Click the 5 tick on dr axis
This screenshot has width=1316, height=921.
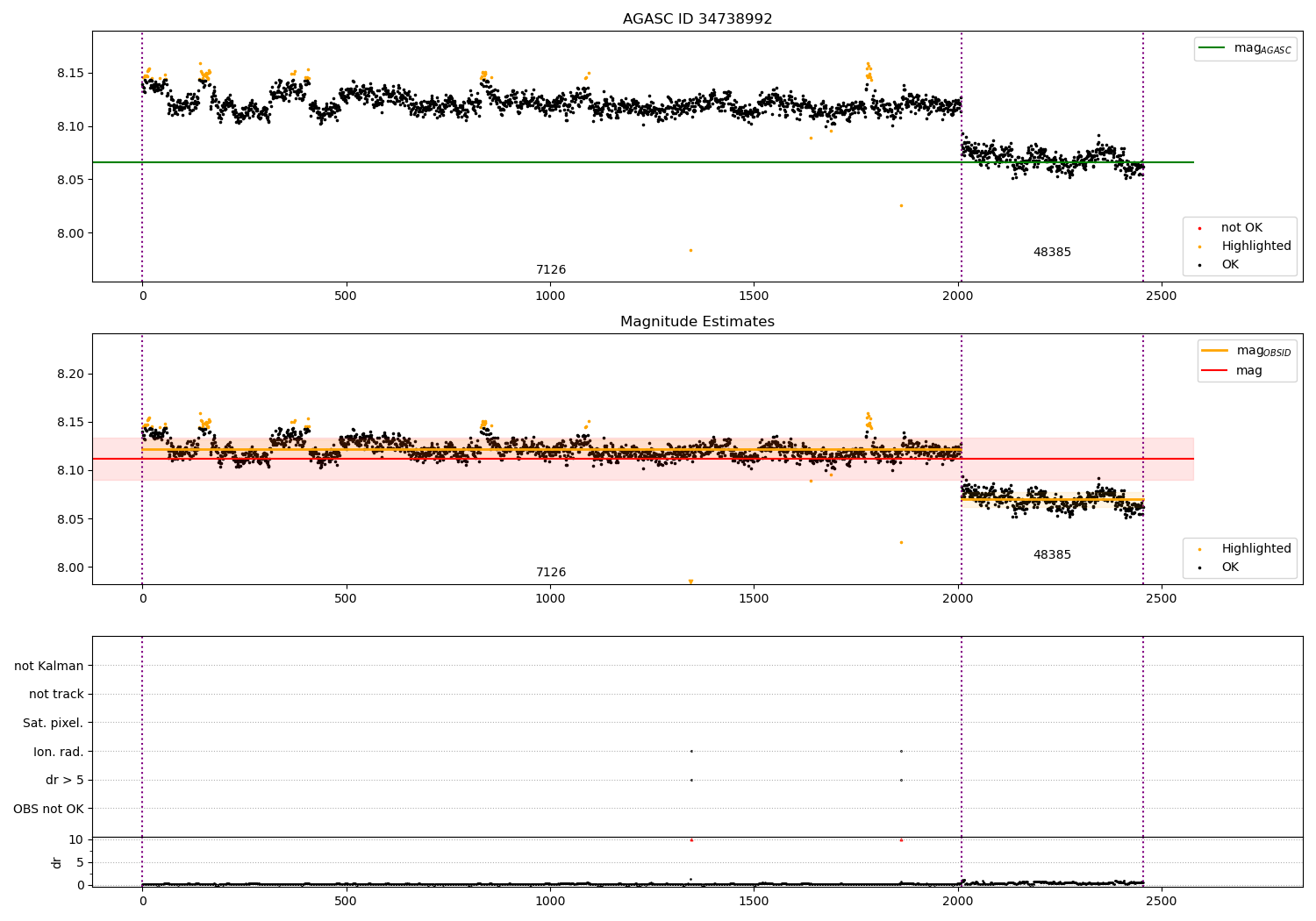[x=80, y=862]
